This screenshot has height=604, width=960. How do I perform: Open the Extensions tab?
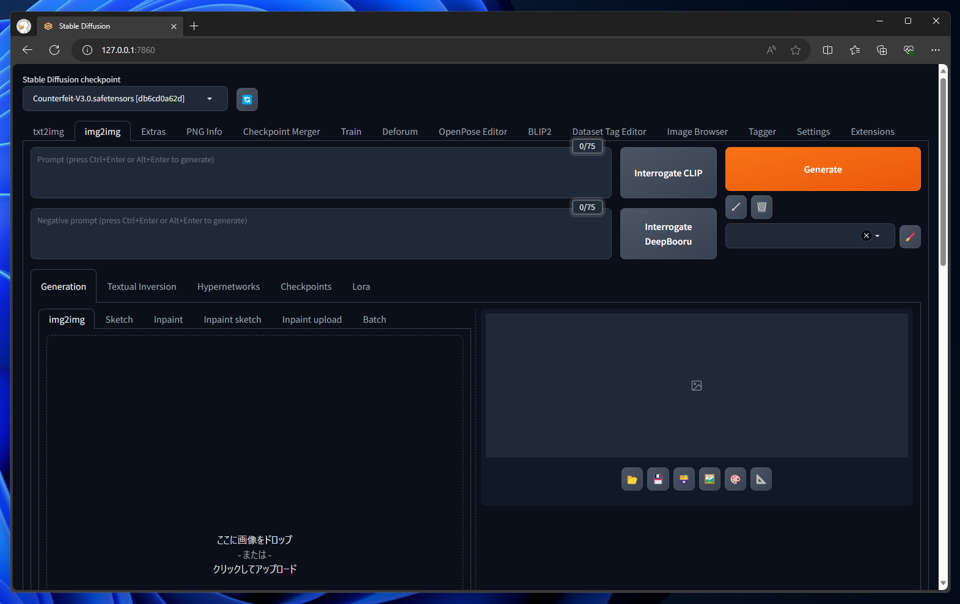pos(872,132)
